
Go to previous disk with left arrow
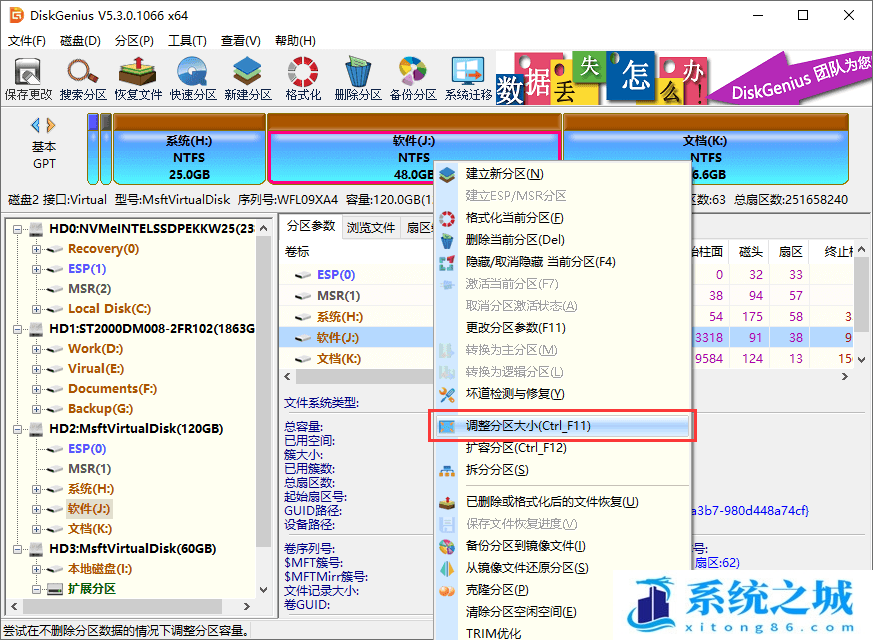click(36, 125)
